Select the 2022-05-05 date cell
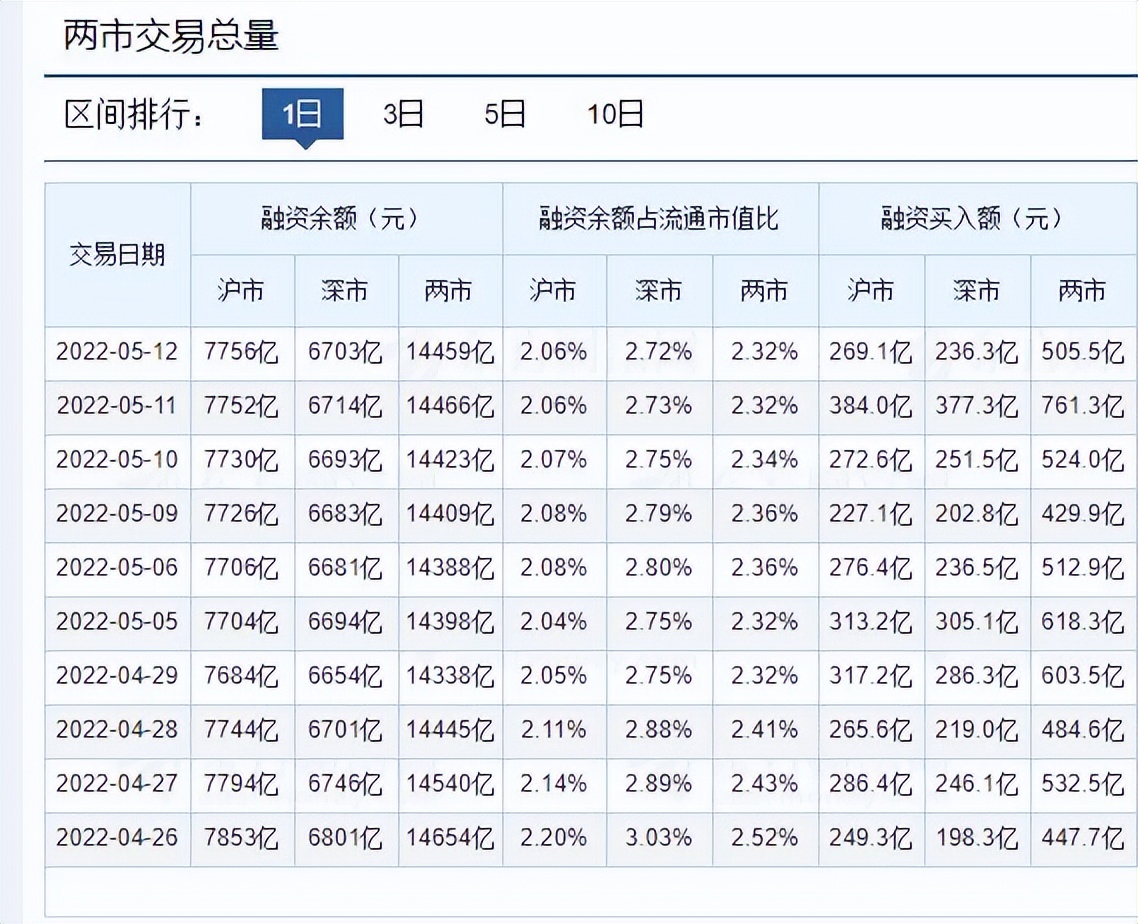 click(118, 623)
